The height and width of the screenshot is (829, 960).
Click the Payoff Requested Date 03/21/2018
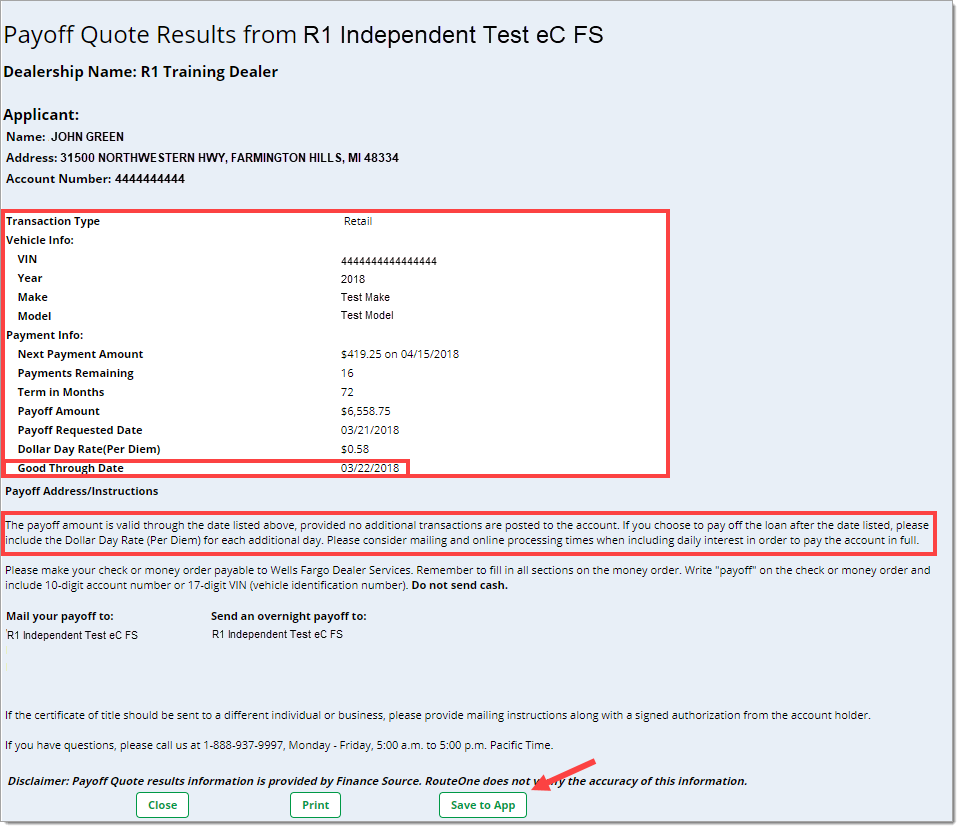(370, 430)
